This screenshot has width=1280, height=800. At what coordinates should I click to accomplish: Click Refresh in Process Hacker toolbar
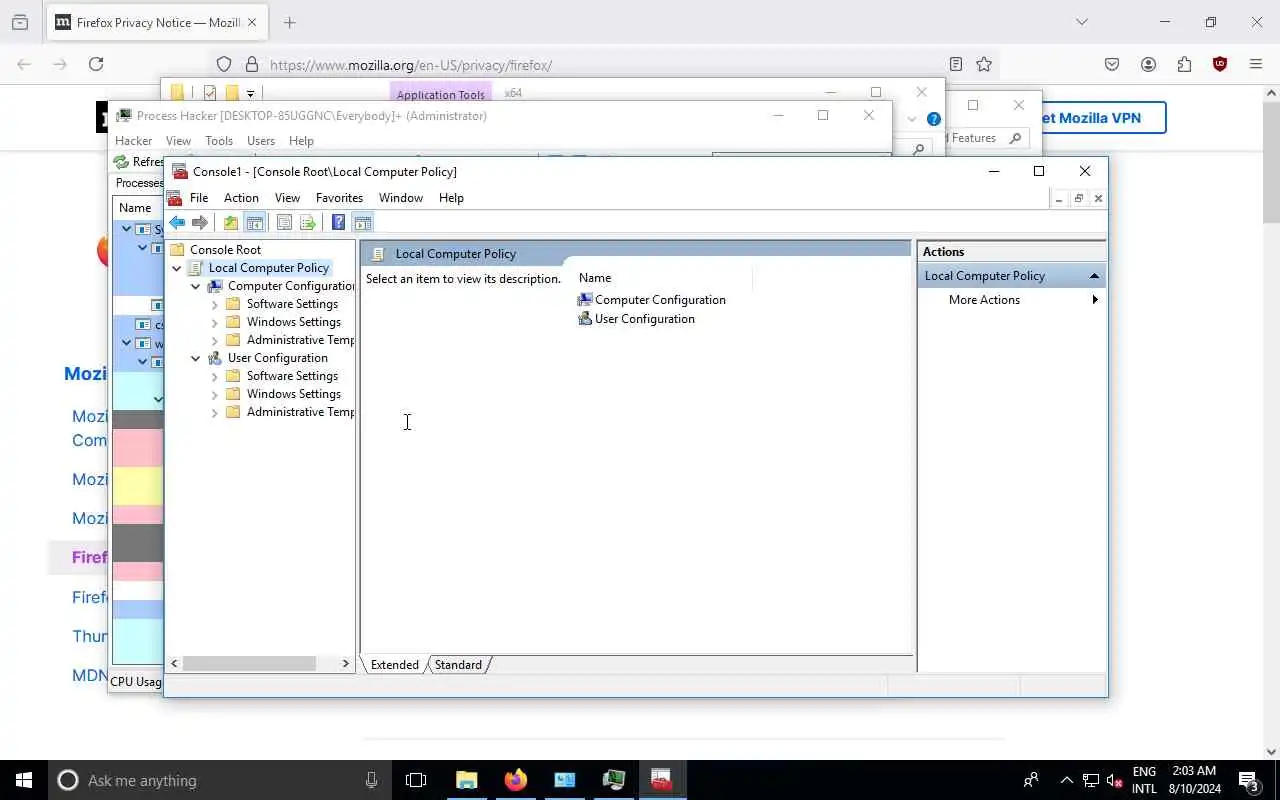pos(139,162)
